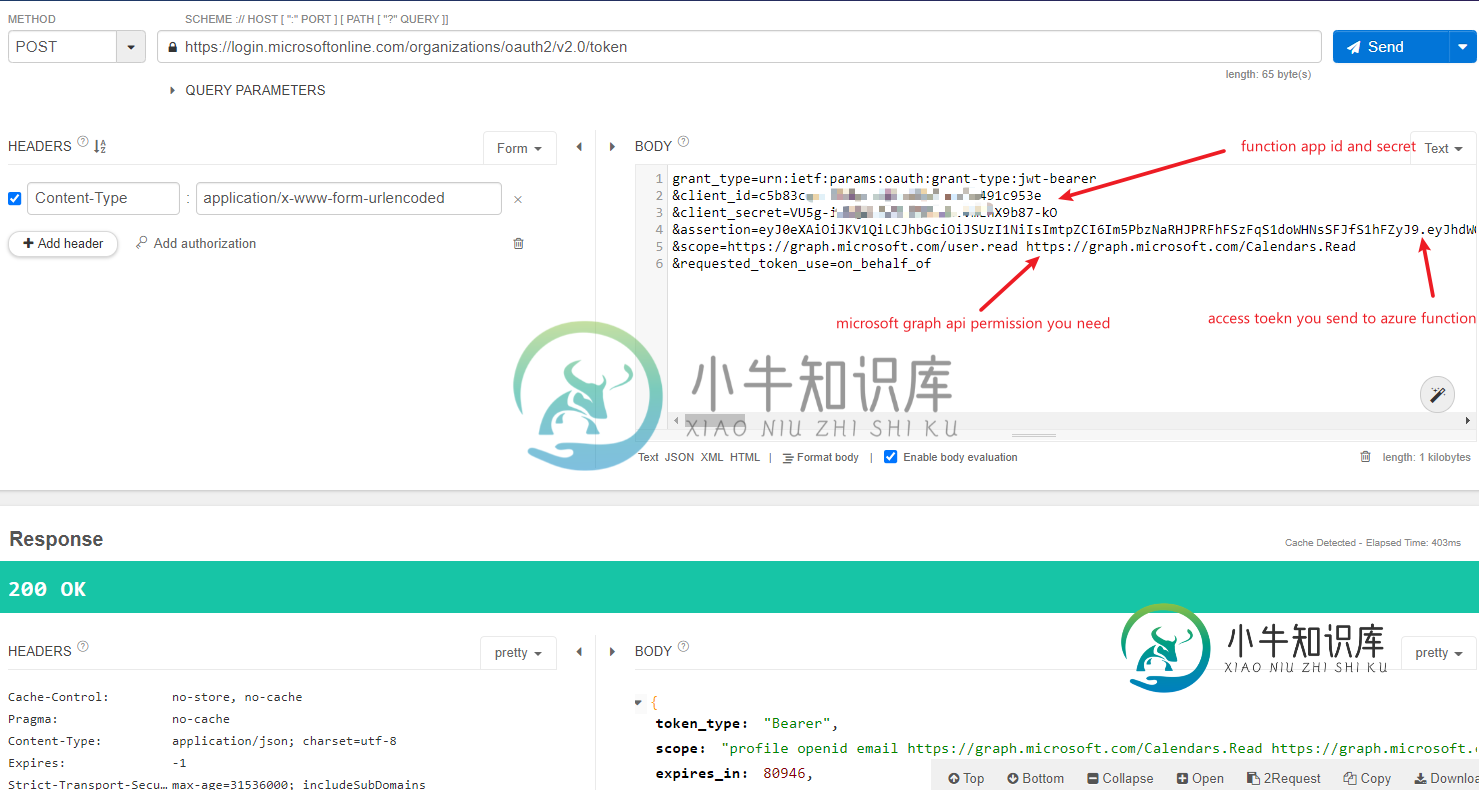Click 2Request in response toolbar

coord(1284,778)
